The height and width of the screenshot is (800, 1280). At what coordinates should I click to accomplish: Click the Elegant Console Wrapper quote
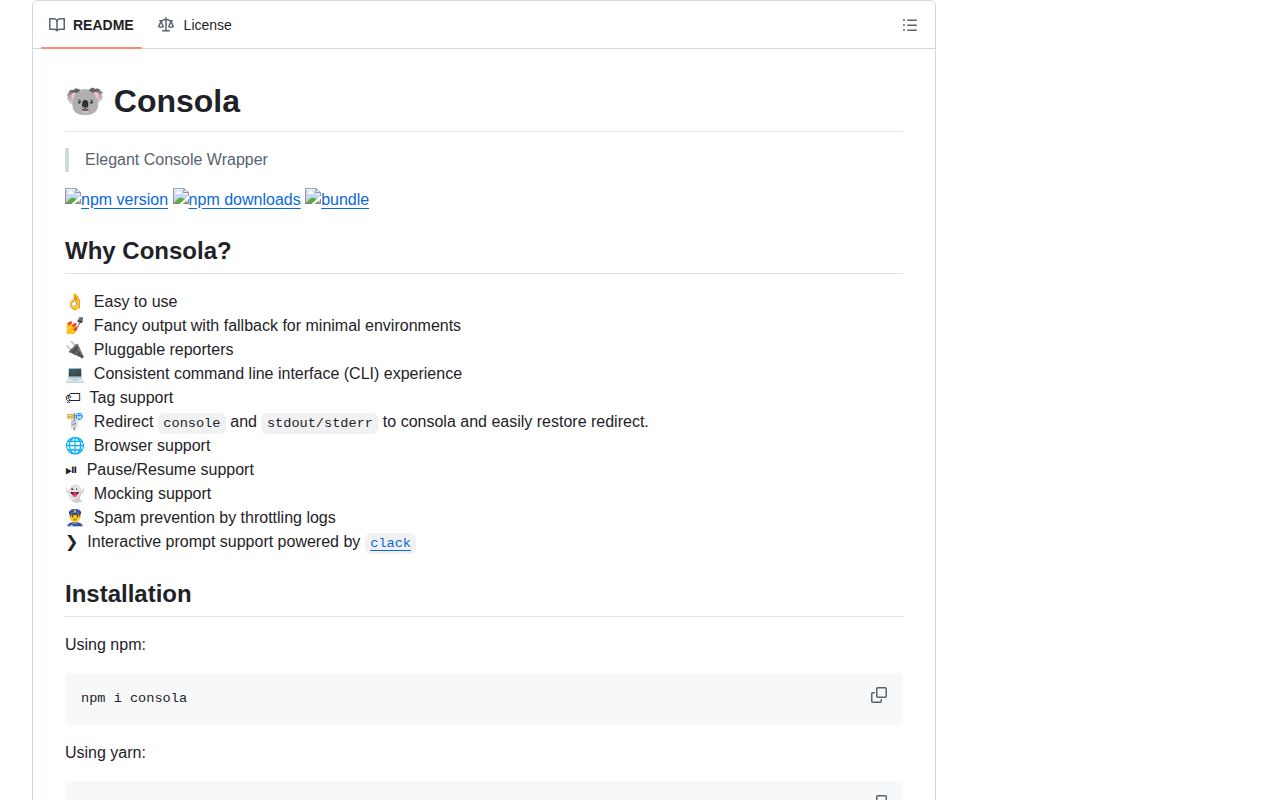176,159
